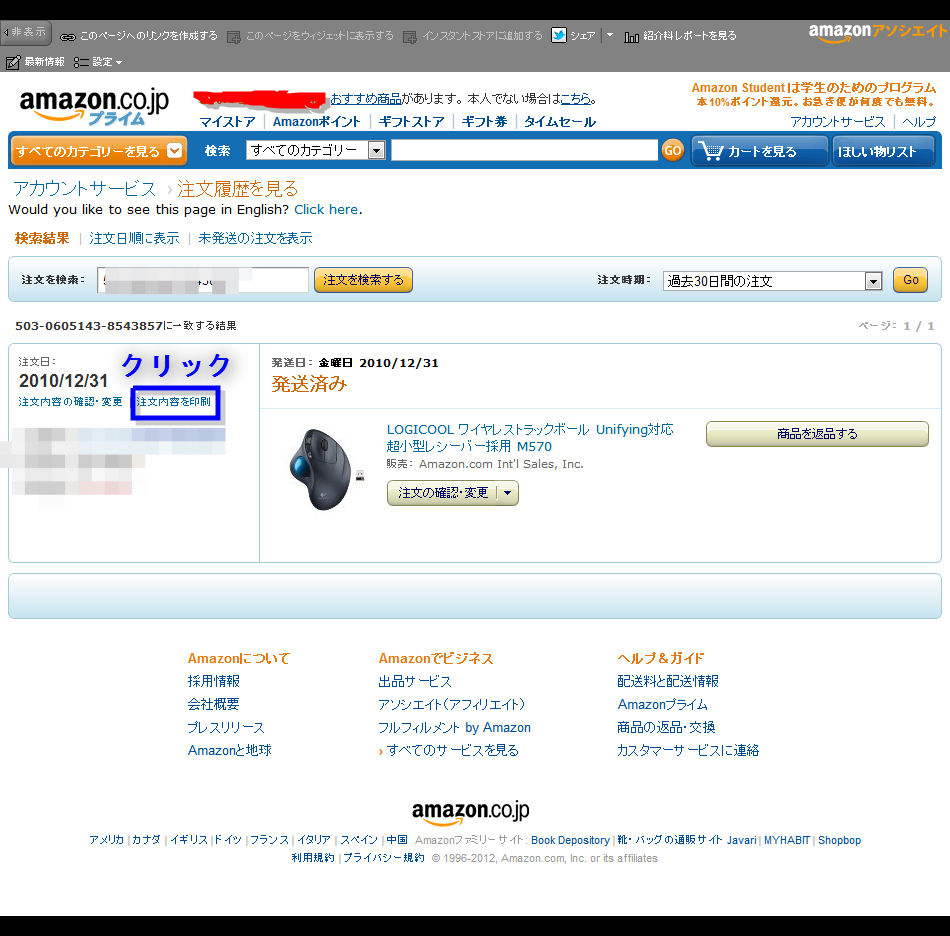This screenshot has height=936, width=950.
Task: Open the 過去30日間の注文 order period dropdown
Action: click(772, 280)
